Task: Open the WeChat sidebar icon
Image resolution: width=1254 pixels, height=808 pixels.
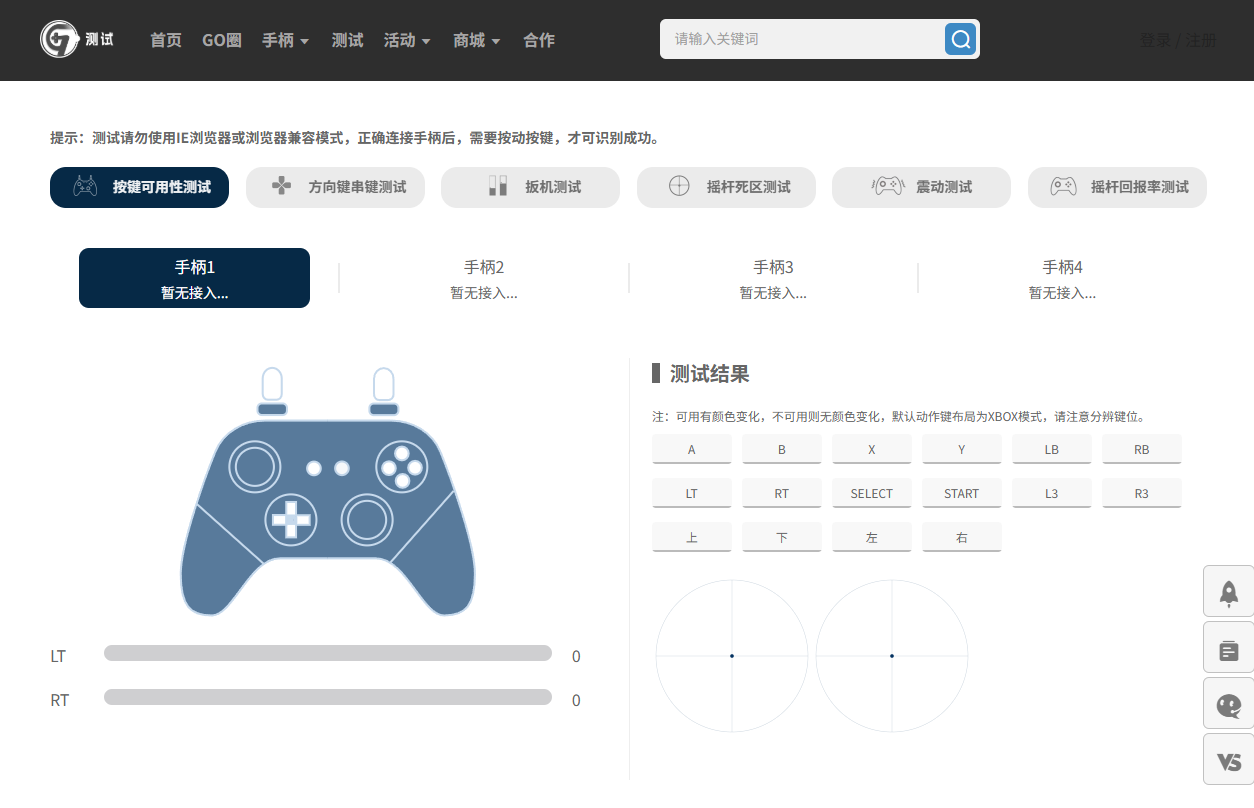Action: [1229, 704]
